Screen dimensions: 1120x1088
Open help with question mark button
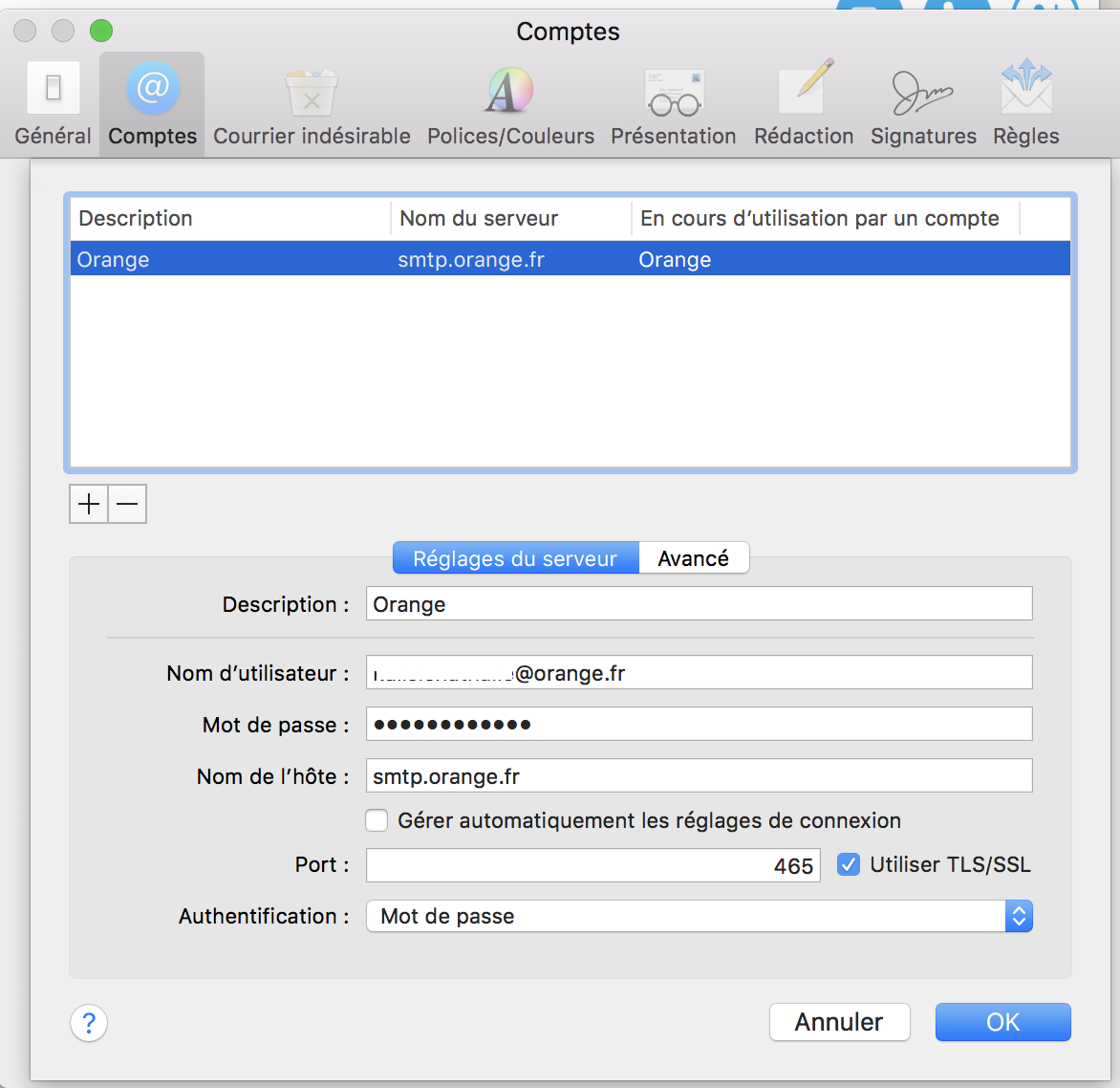pos(89,1023)
